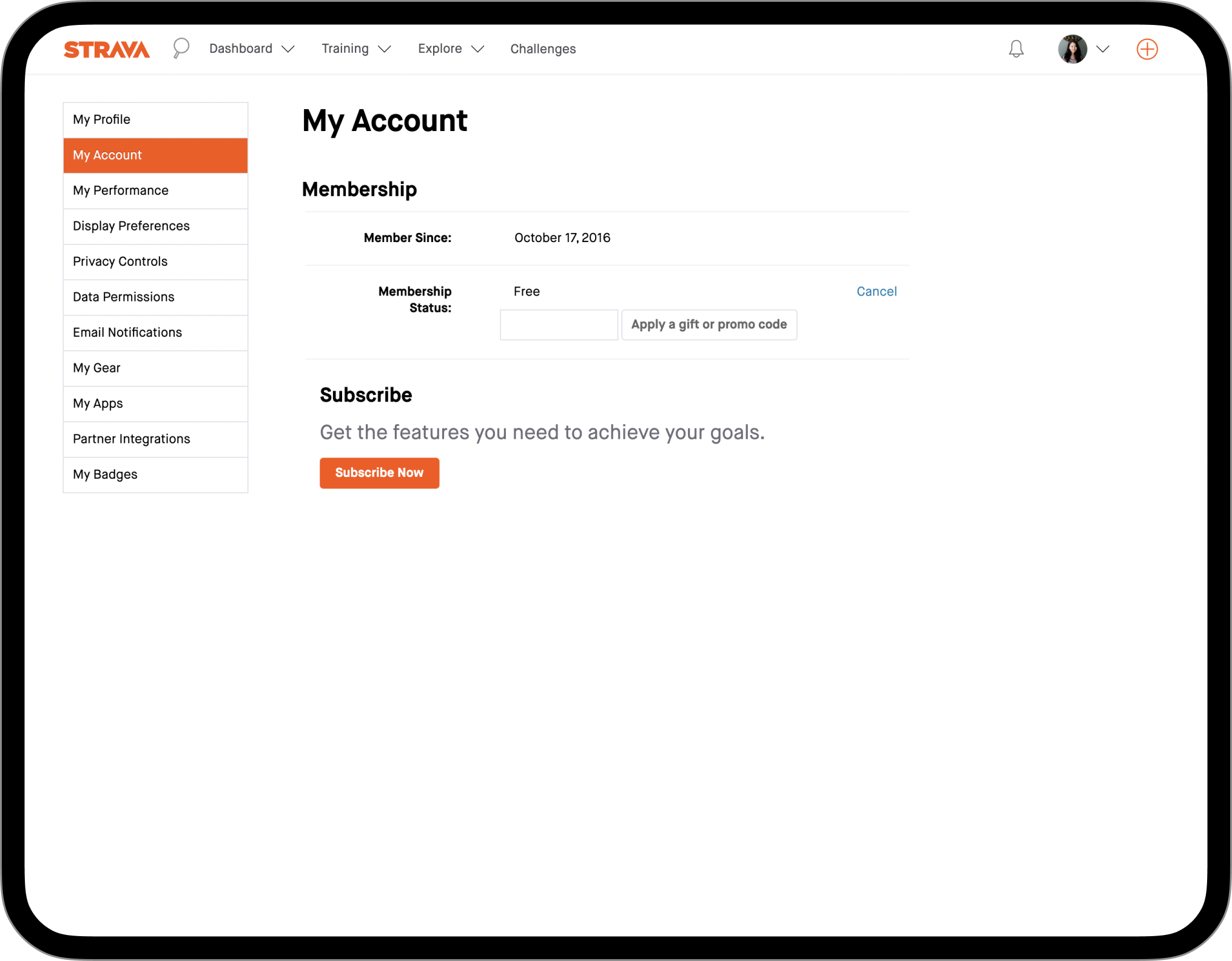Open the search magnifier
The width and height of the screenshot is (1232, 961).
coord(180,49)
